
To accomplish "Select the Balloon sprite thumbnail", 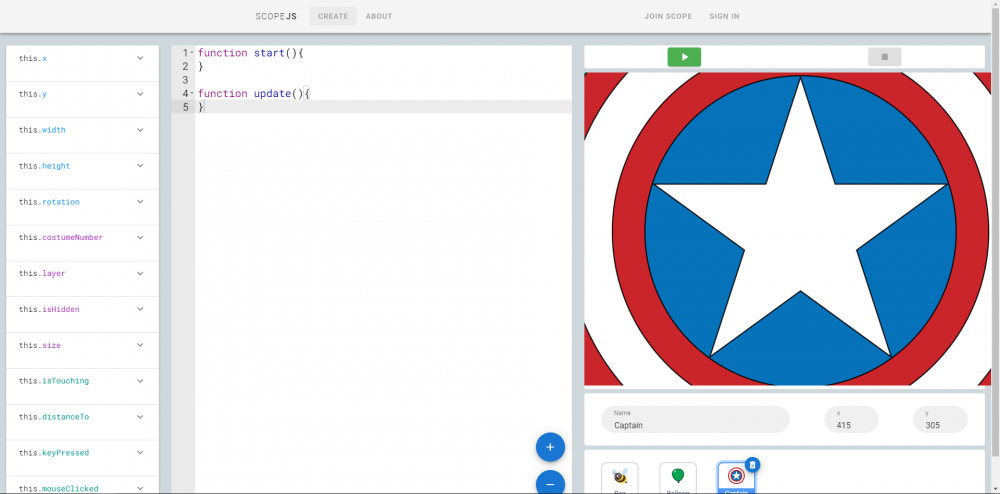I will click(x=678, y=477).
